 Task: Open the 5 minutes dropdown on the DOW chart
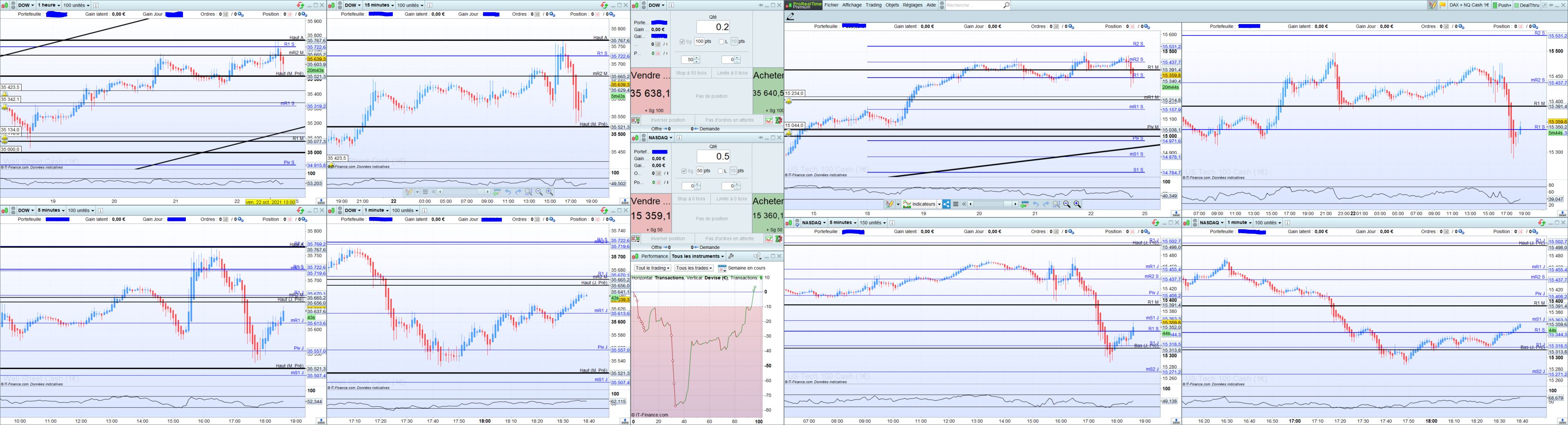pyautogui.click(x=51, y=211)
